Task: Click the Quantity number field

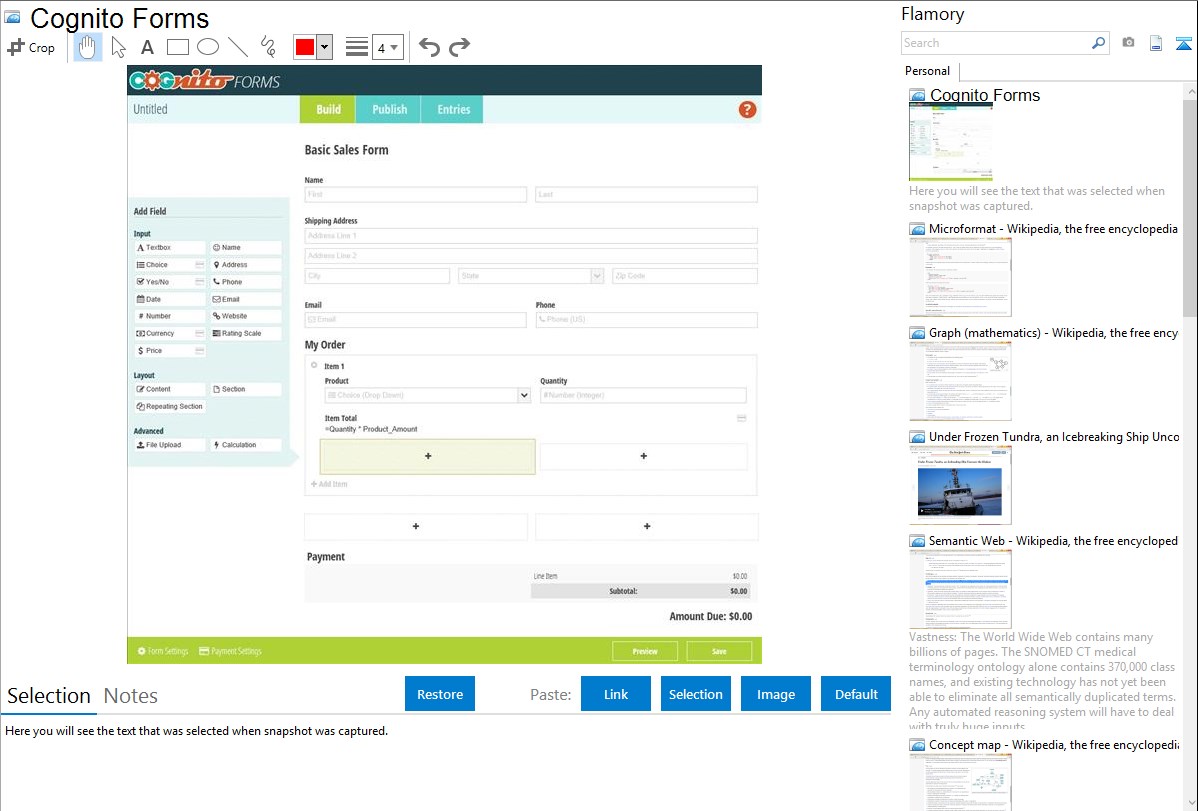Action: pos(643,395)
